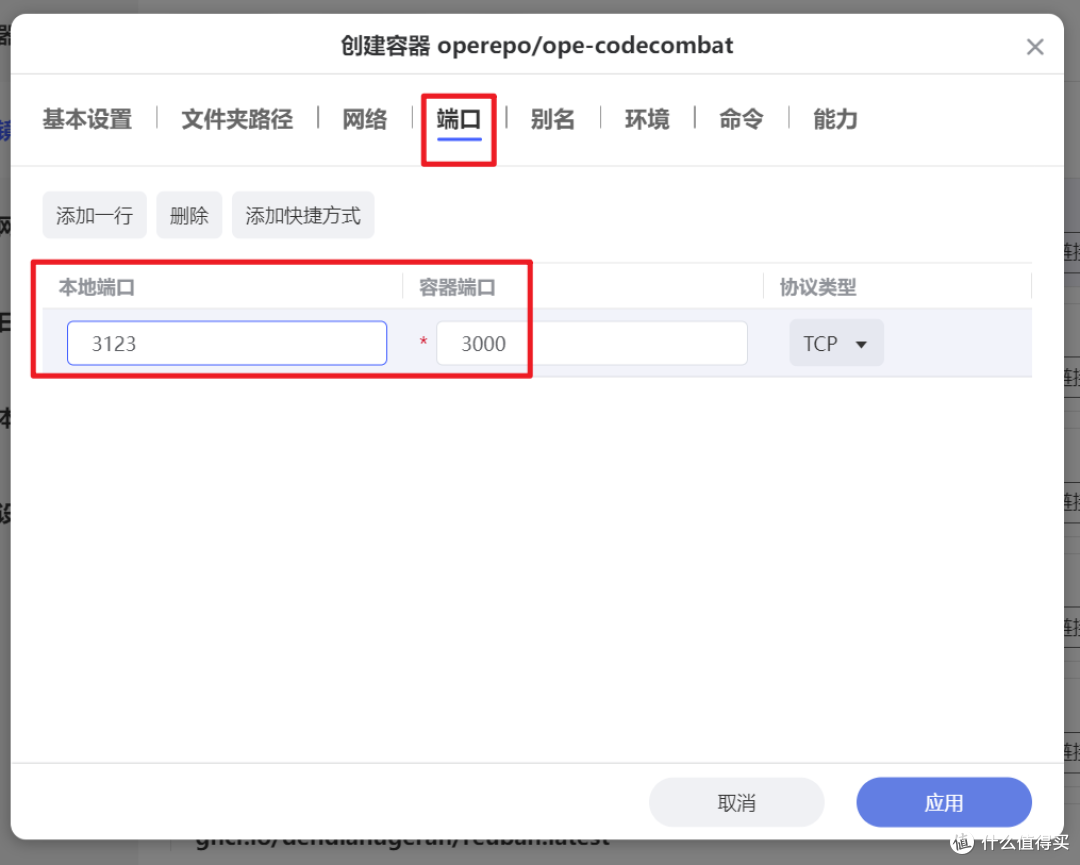Click 添加快捷方式 to add a shortcut
This screenshot has width=1080, height=865.
303,215
